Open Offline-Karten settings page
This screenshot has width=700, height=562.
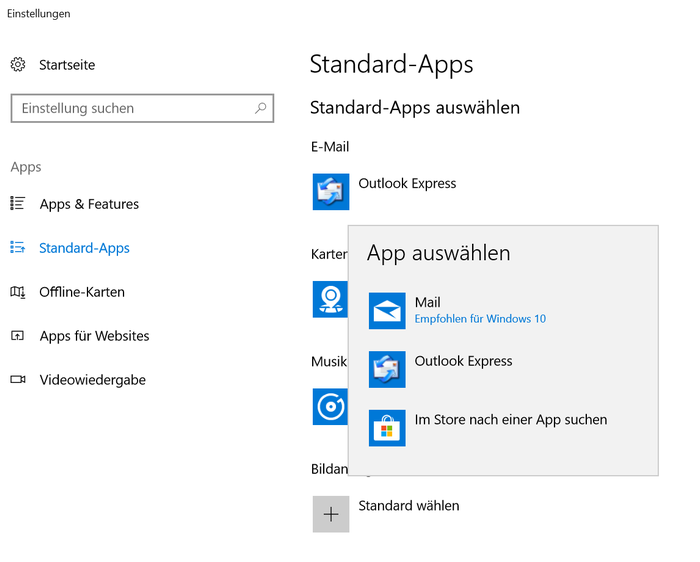82,292
